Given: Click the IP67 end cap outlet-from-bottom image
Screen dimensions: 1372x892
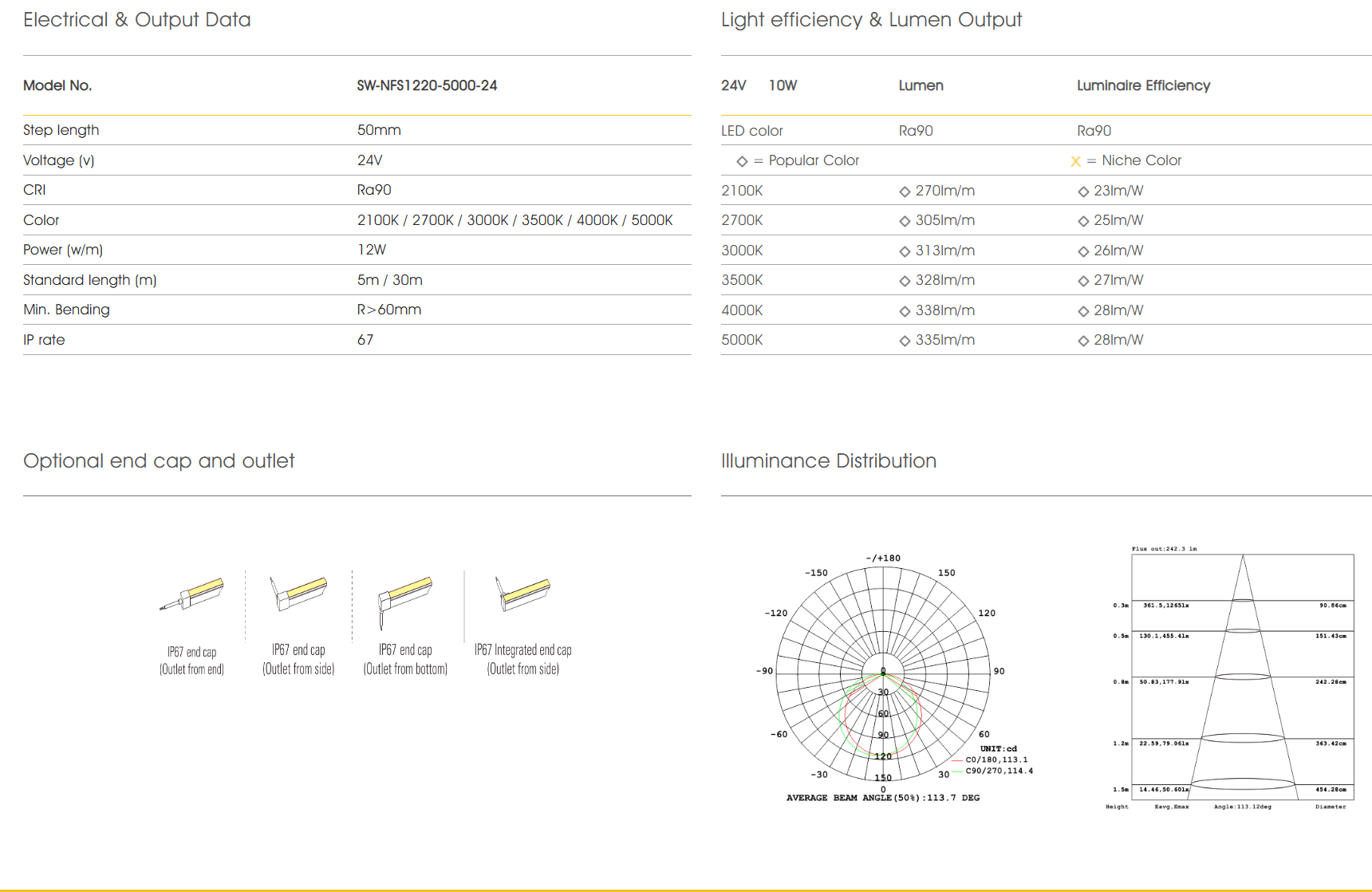Looking at the screenshot, I should [x=405, y=597].
